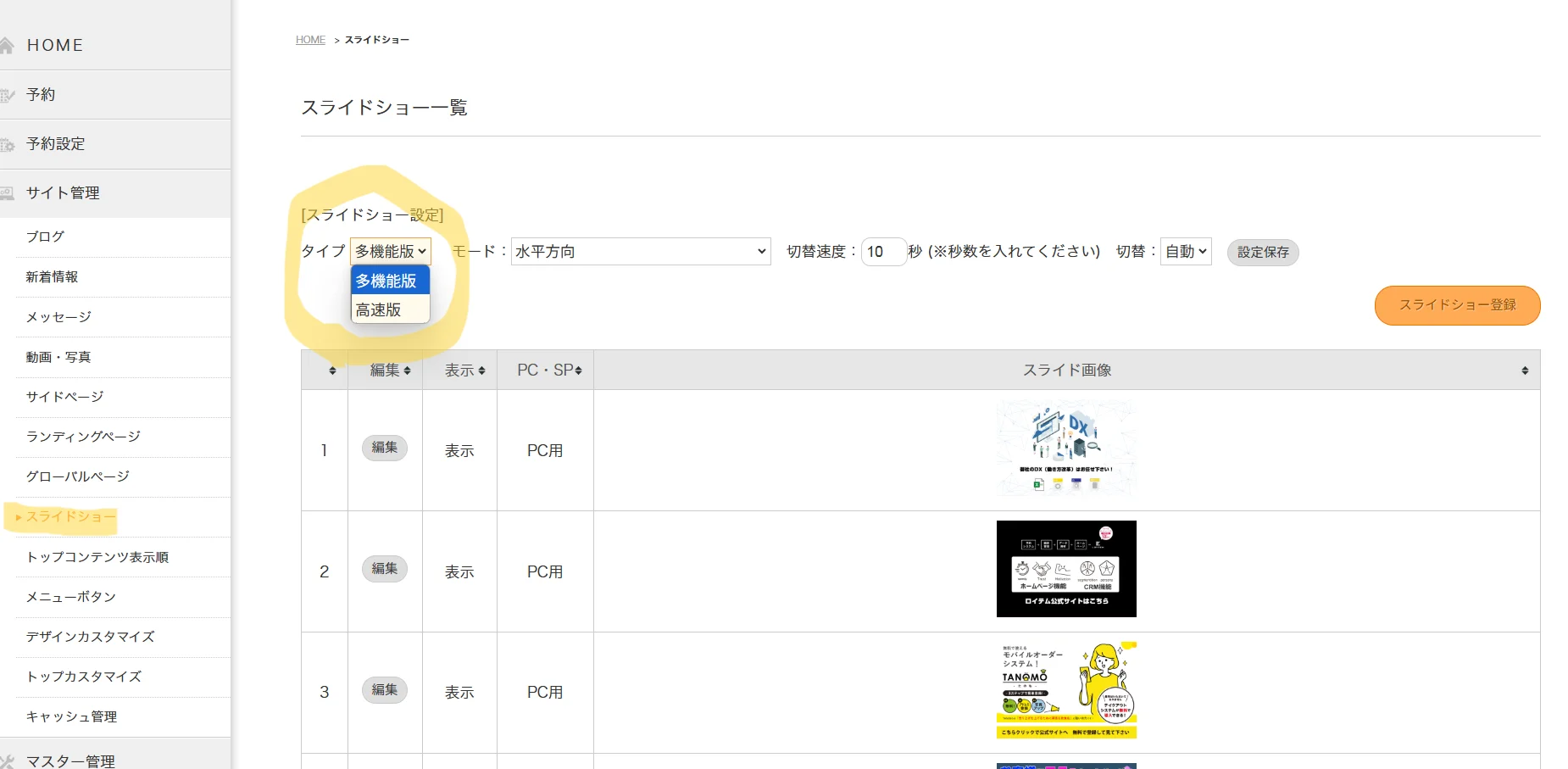Click 表示 cell in row 2

pyautogui.click(x=459, y=571)
